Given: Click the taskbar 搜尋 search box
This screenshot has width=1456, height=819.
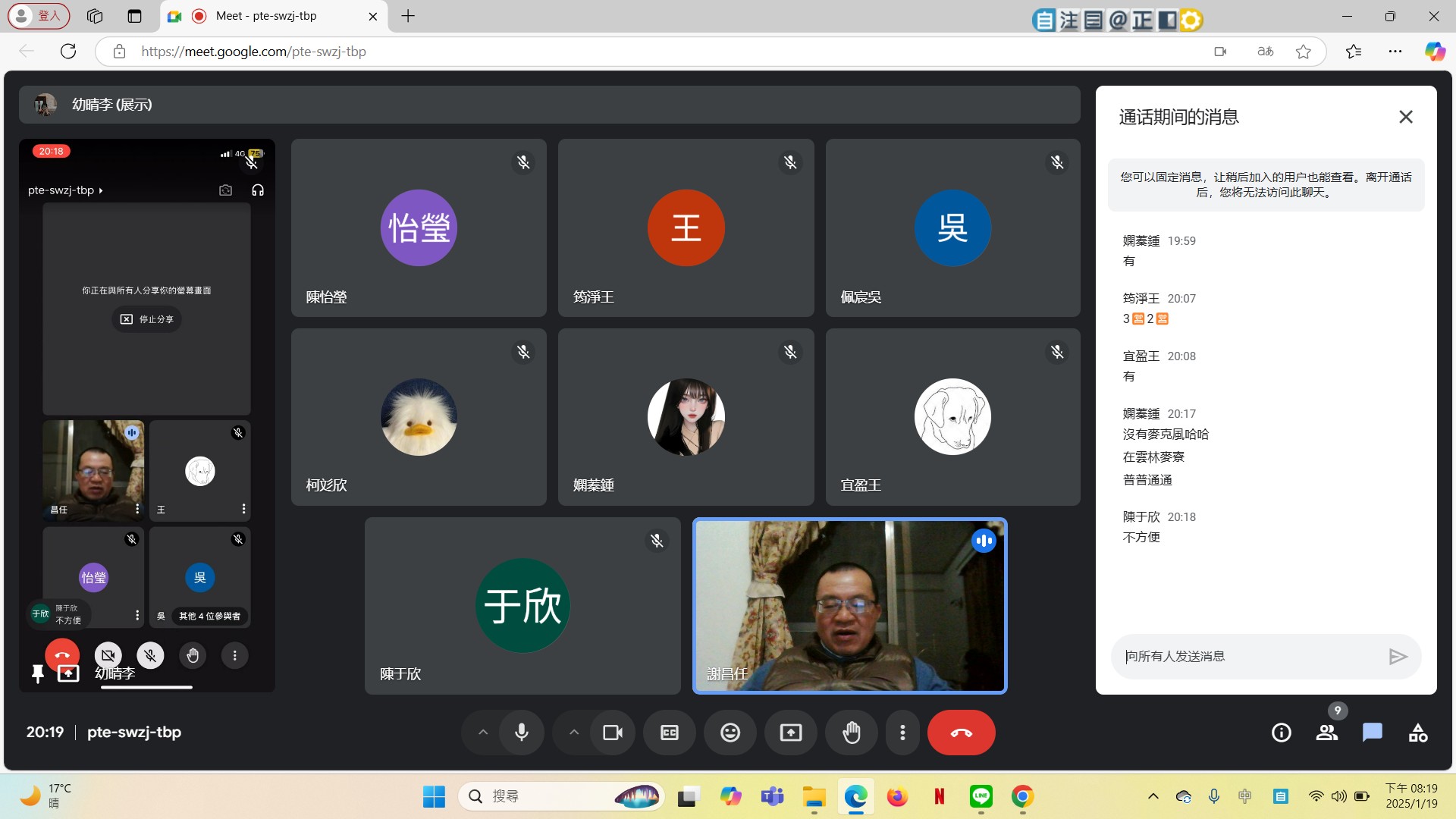Looking at the screenshot, I should (x=561, y=796).
